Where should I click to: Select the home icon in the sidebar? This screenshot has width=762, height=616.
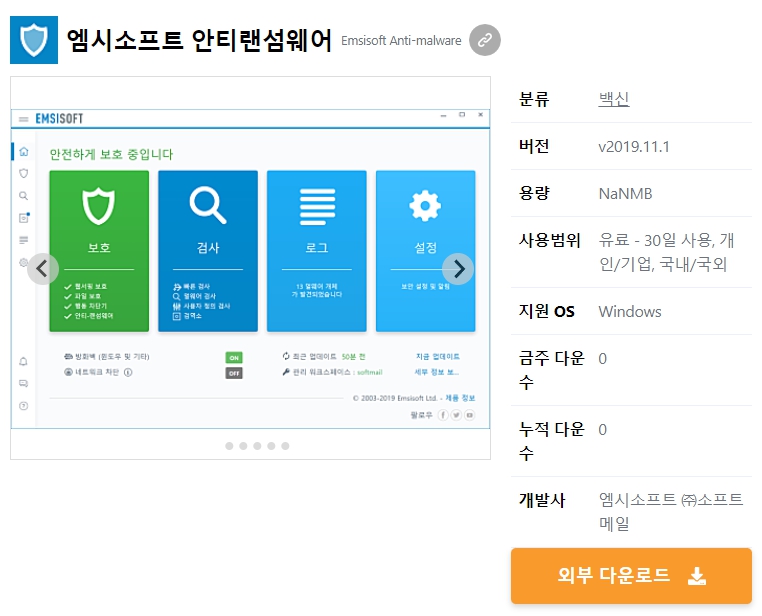tap(23, 152)
